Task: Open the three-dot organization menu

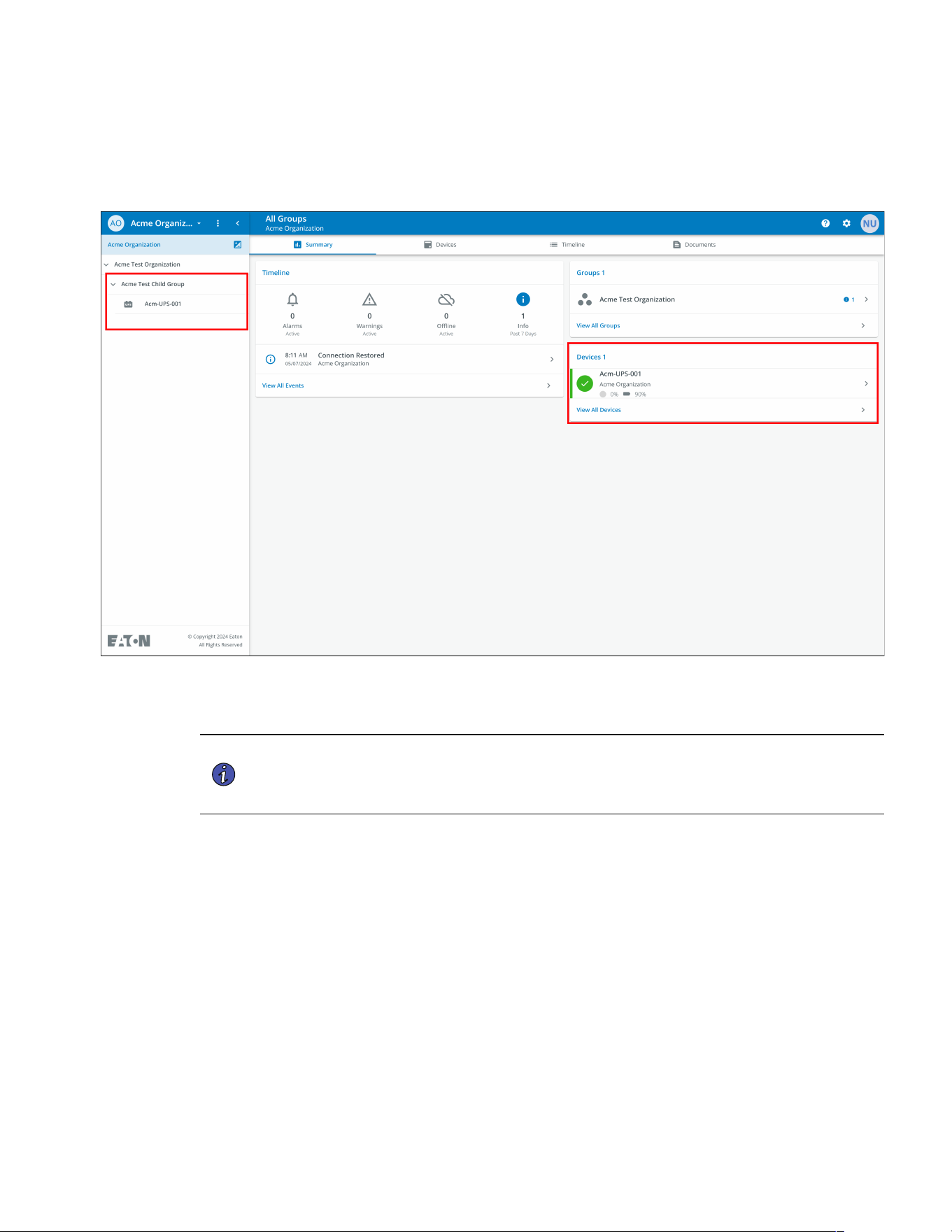Action: [218, 223]
